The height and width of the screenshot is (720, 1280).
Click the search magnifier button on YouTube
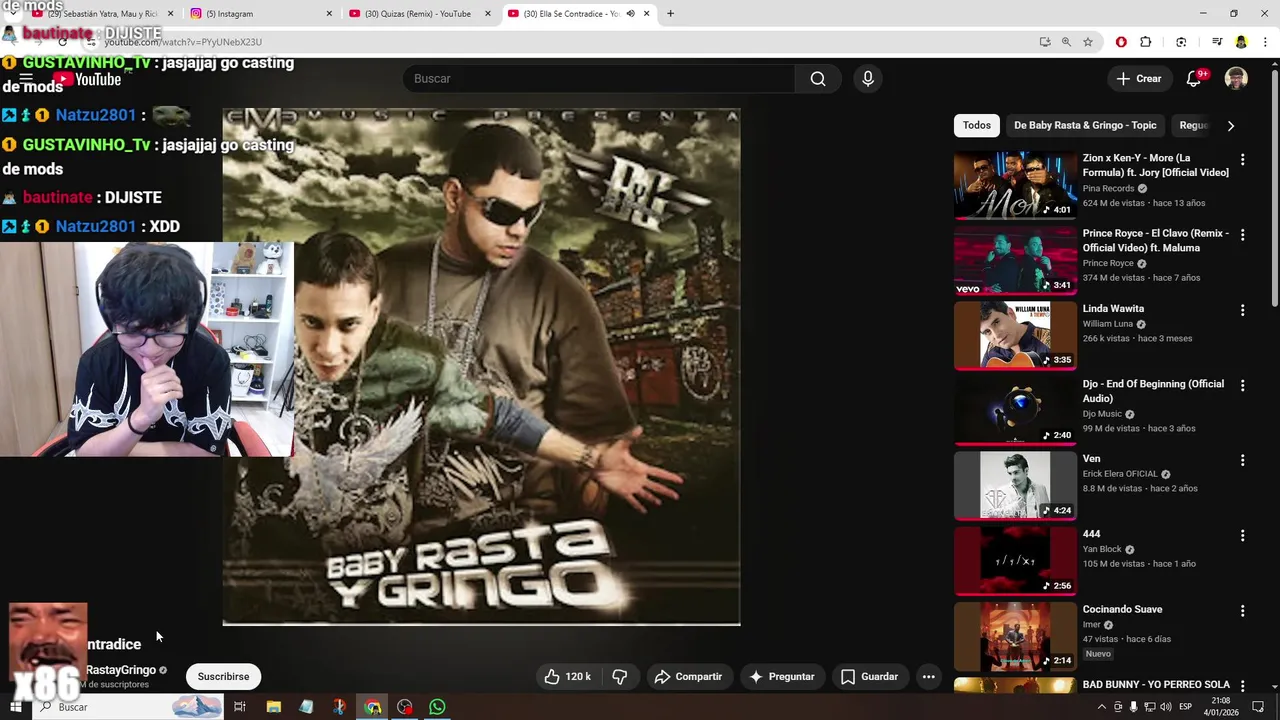(818, 79)
